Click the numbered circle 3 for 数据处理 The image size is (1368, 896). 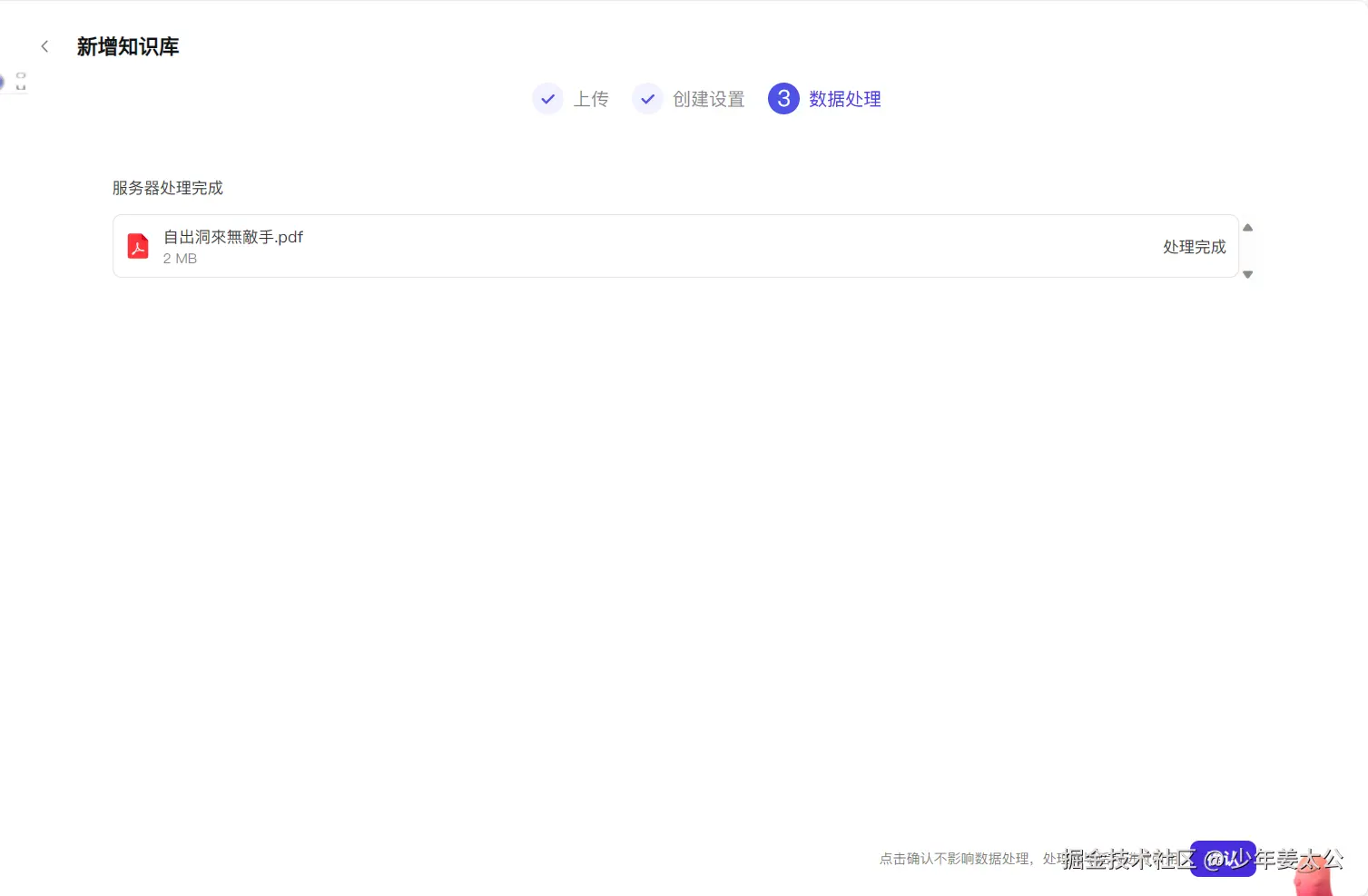[783, 99]
